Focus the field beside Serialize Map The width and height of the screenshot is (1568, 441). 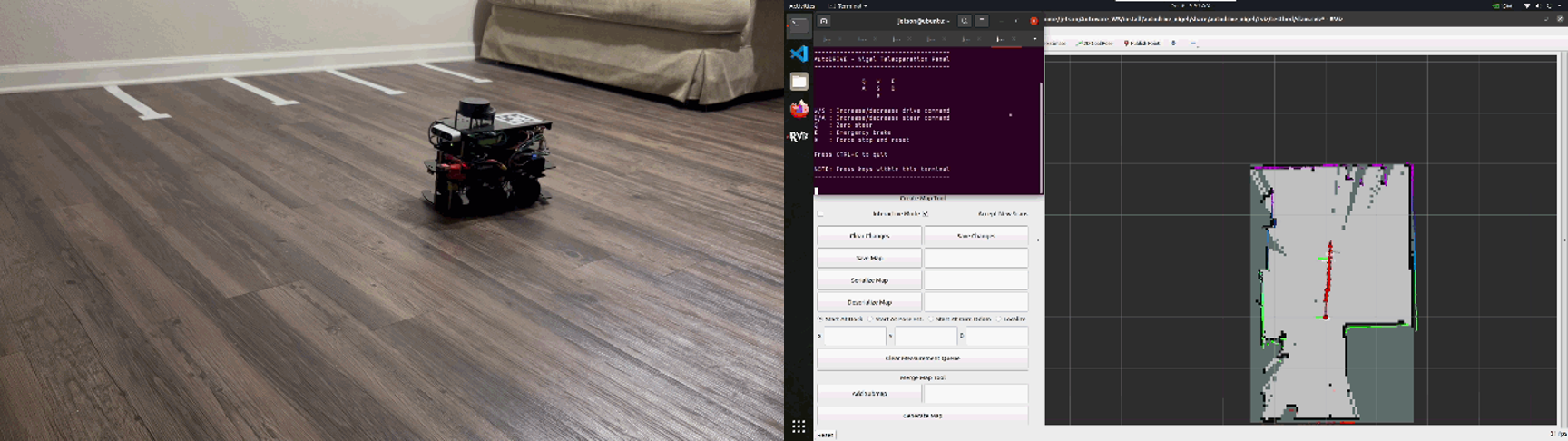[x=975, y=280]
